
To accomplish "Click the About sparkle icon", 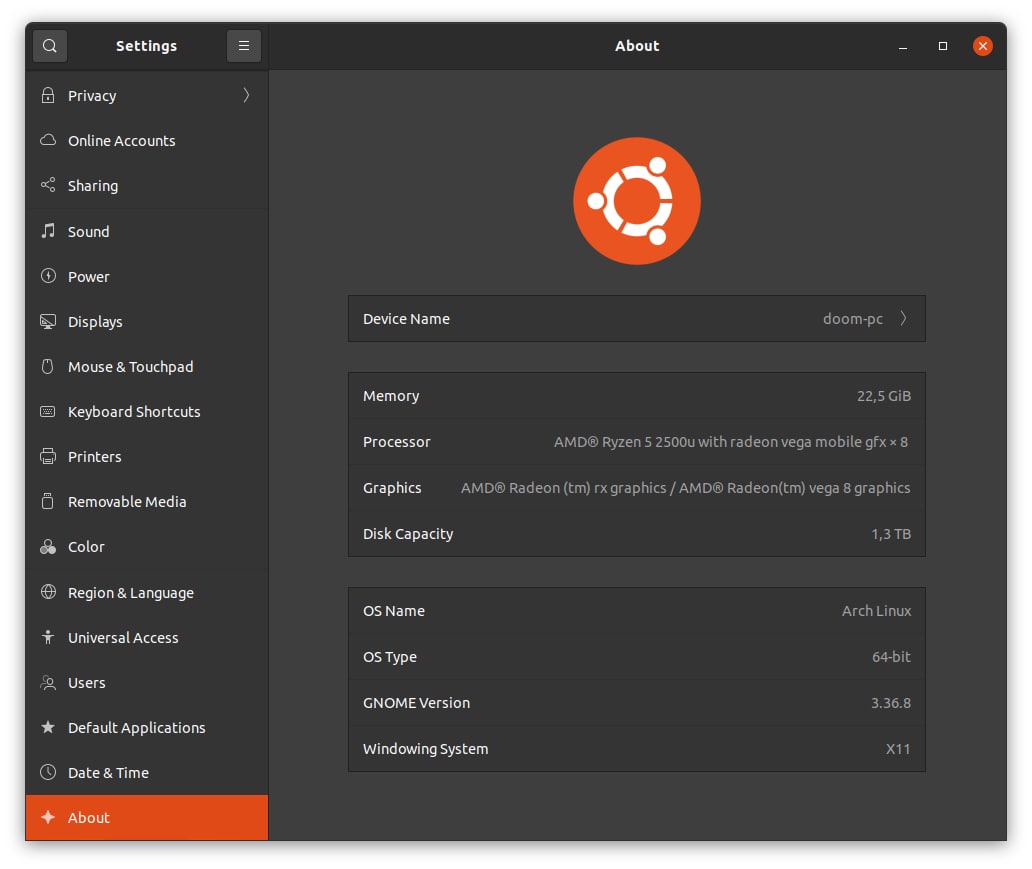I will [x=48, y=817].
